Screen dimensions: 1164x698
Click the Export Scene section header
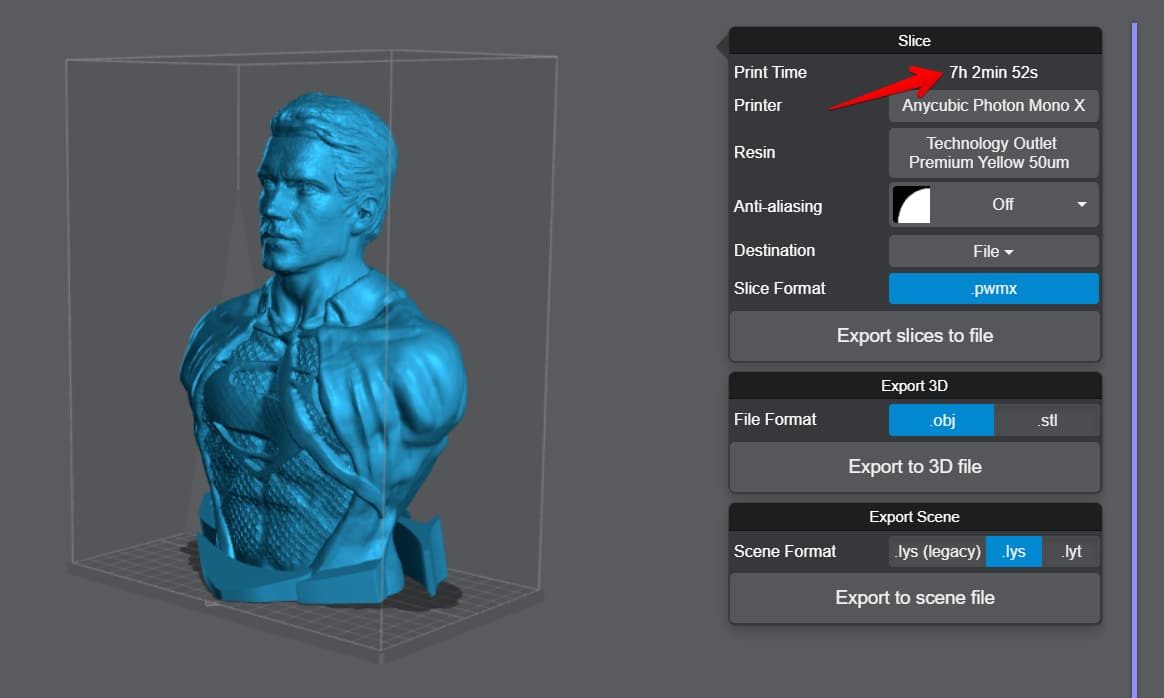(x=915, y=517)
